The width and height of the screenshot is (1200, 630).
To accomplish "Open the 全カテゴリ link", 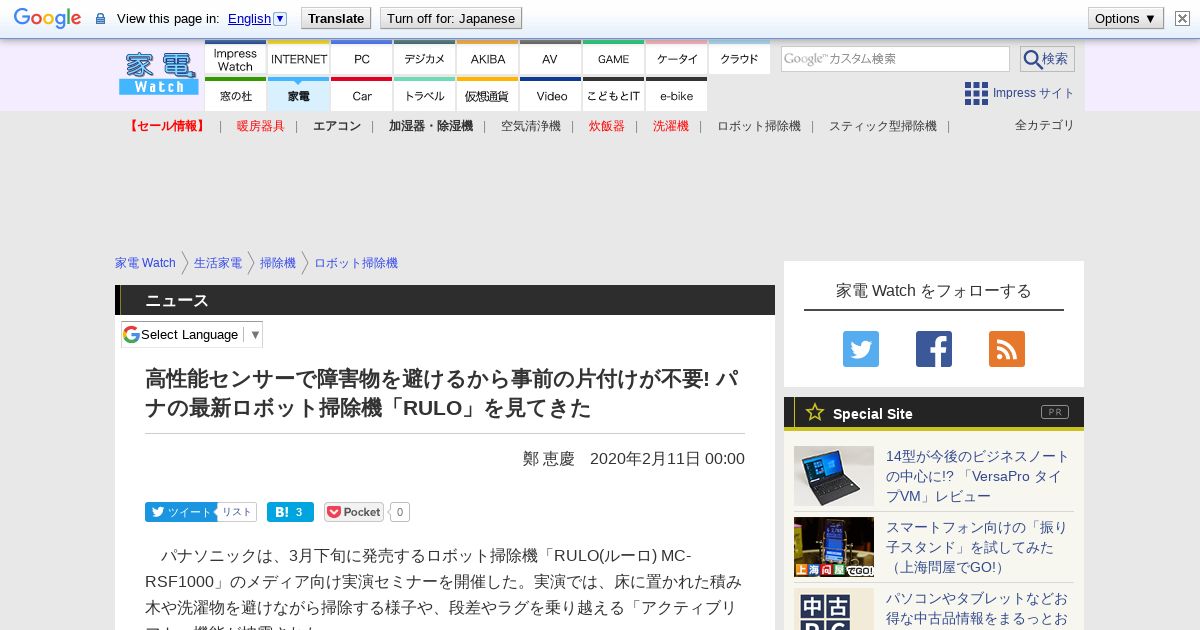I will tap(1045, 125).
